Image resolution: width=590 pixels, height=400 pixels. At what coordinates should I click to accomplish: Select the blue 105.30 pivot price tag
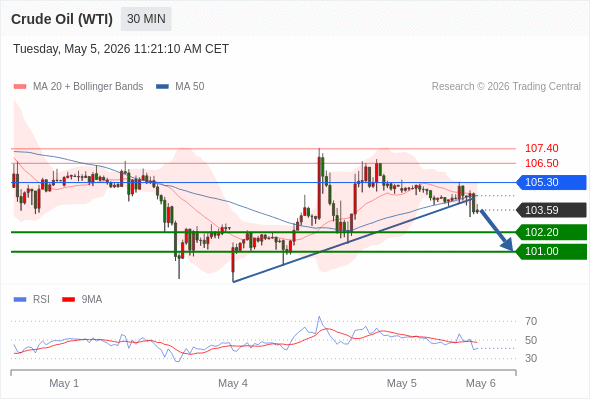point(551,183)
